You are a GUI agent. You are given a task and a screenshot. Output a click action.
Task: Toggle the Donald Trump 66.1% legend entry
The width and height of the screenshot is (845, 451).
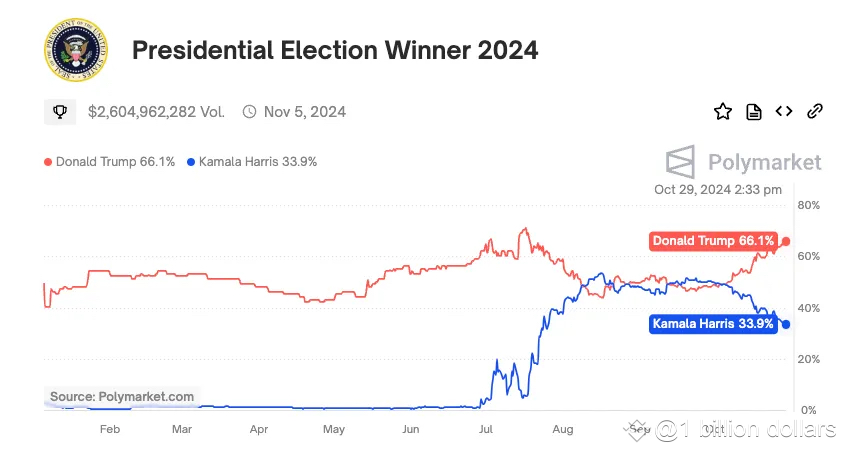[x=109, y=162]
